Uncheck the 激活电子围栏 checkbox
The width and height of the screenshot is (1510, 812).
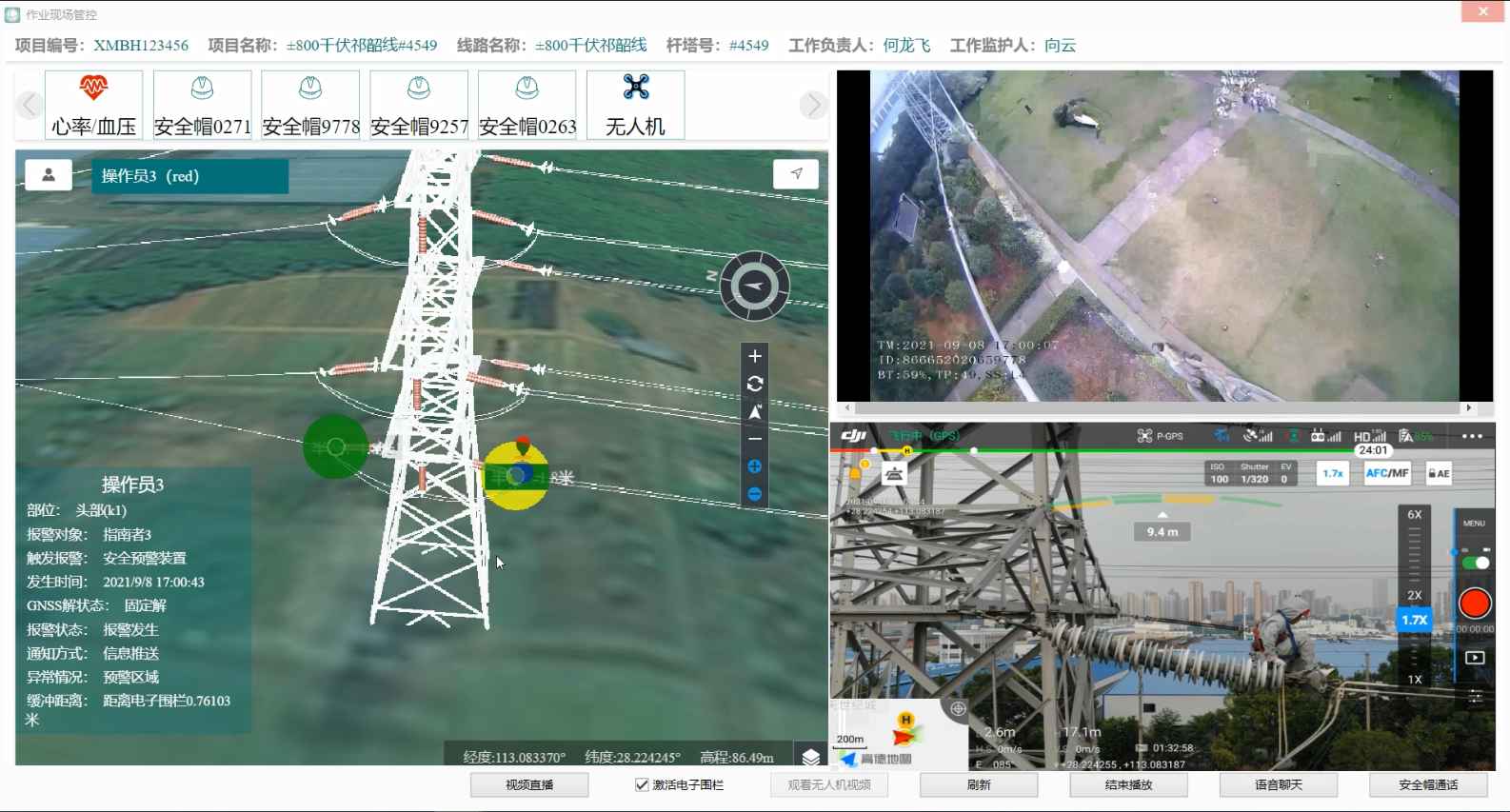pos(642,785)
